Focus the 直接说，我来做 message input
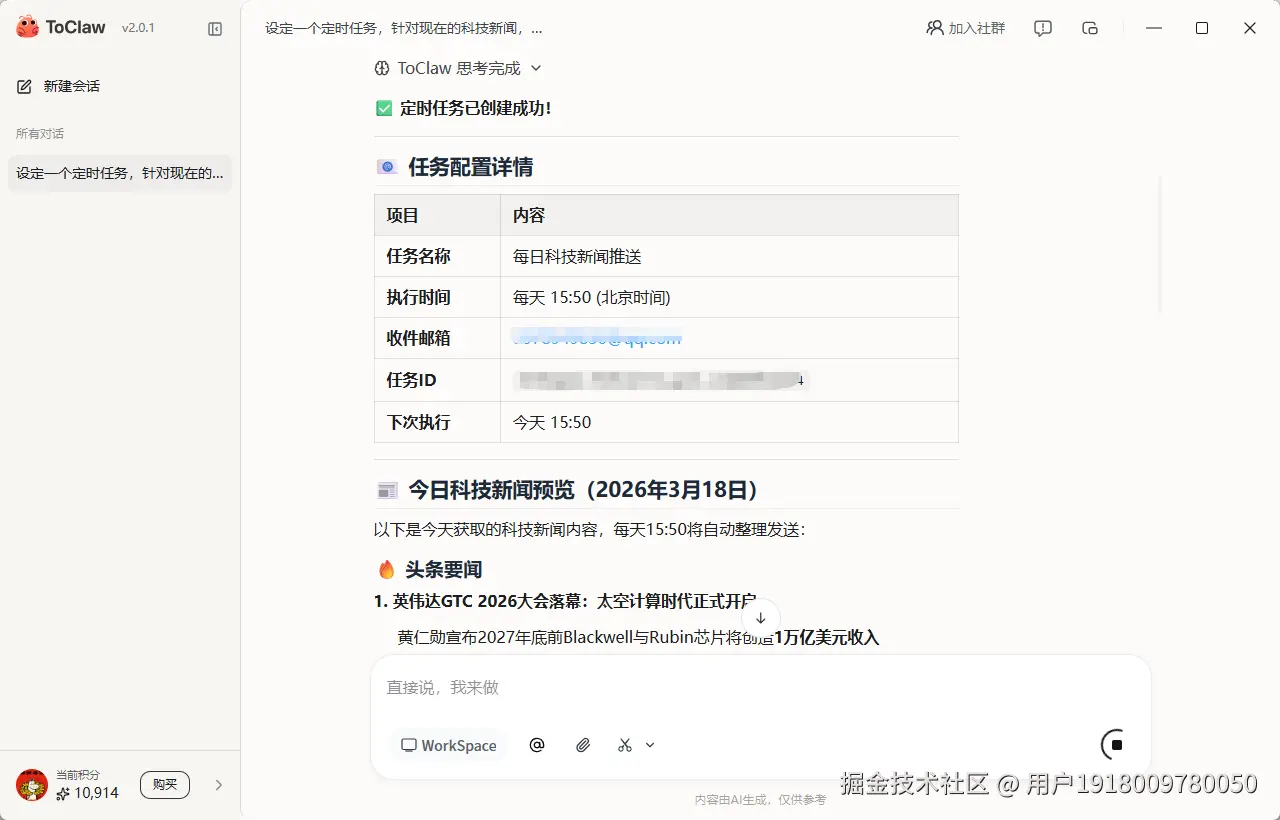This screenshot has height=820, width=1280. coord(760,688)
